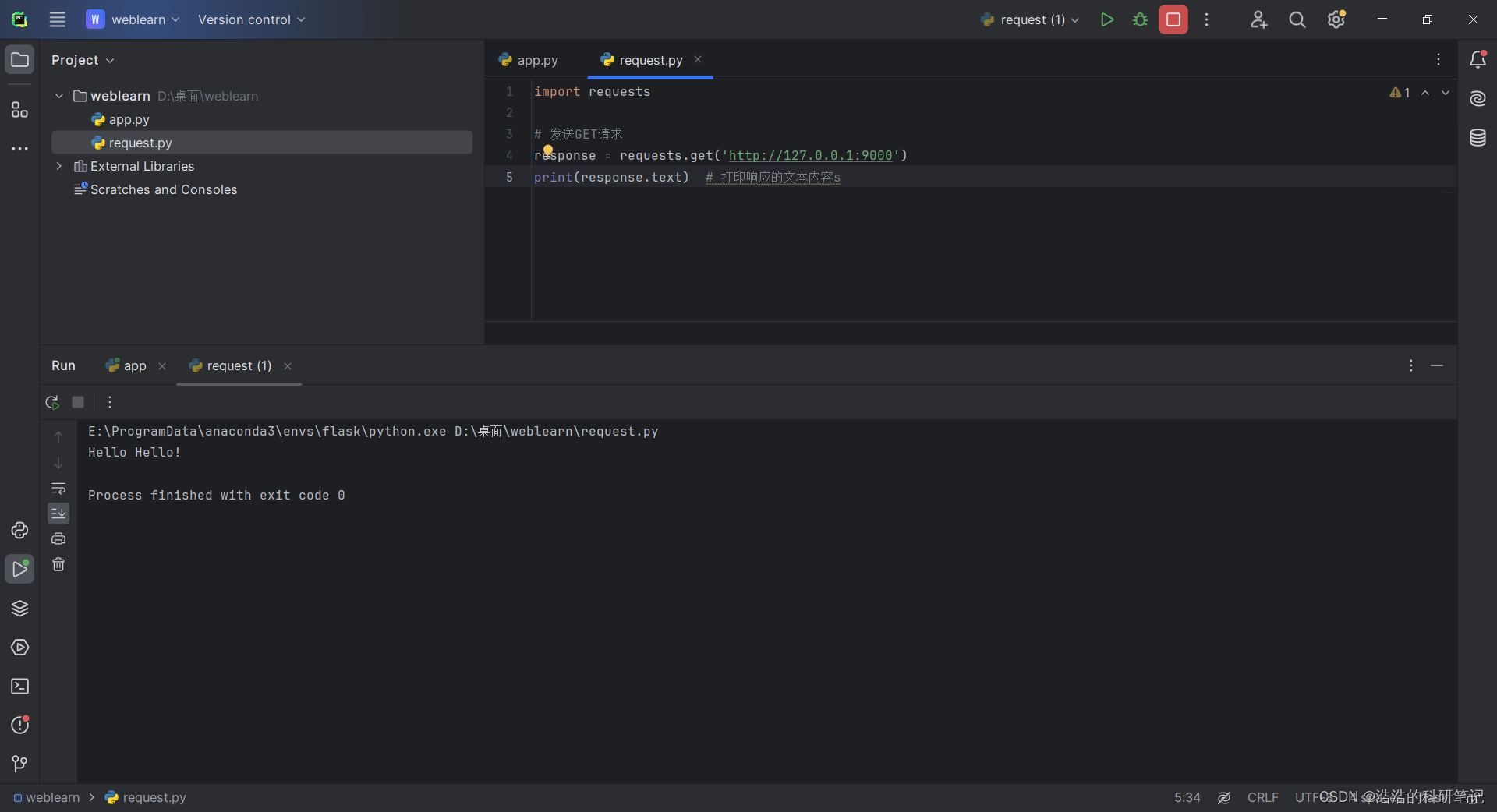The height and width of the screenshot is (812, 1497).
Task: Rerun request (1) script
Action: pos(52,402)
